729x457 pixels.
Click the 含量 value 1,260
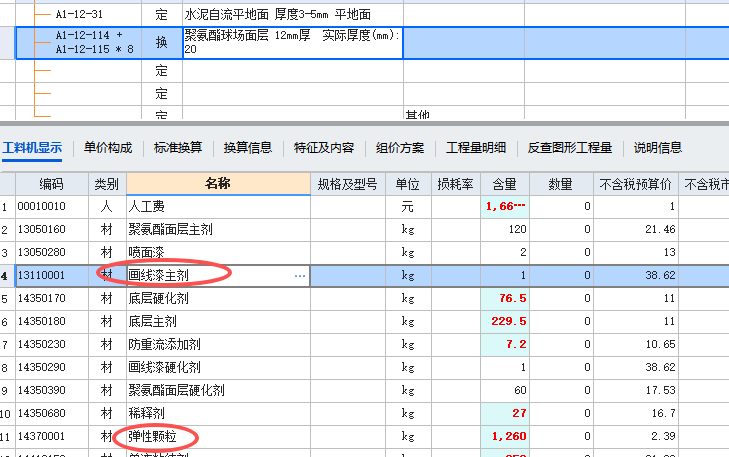[x=509, y=437]
